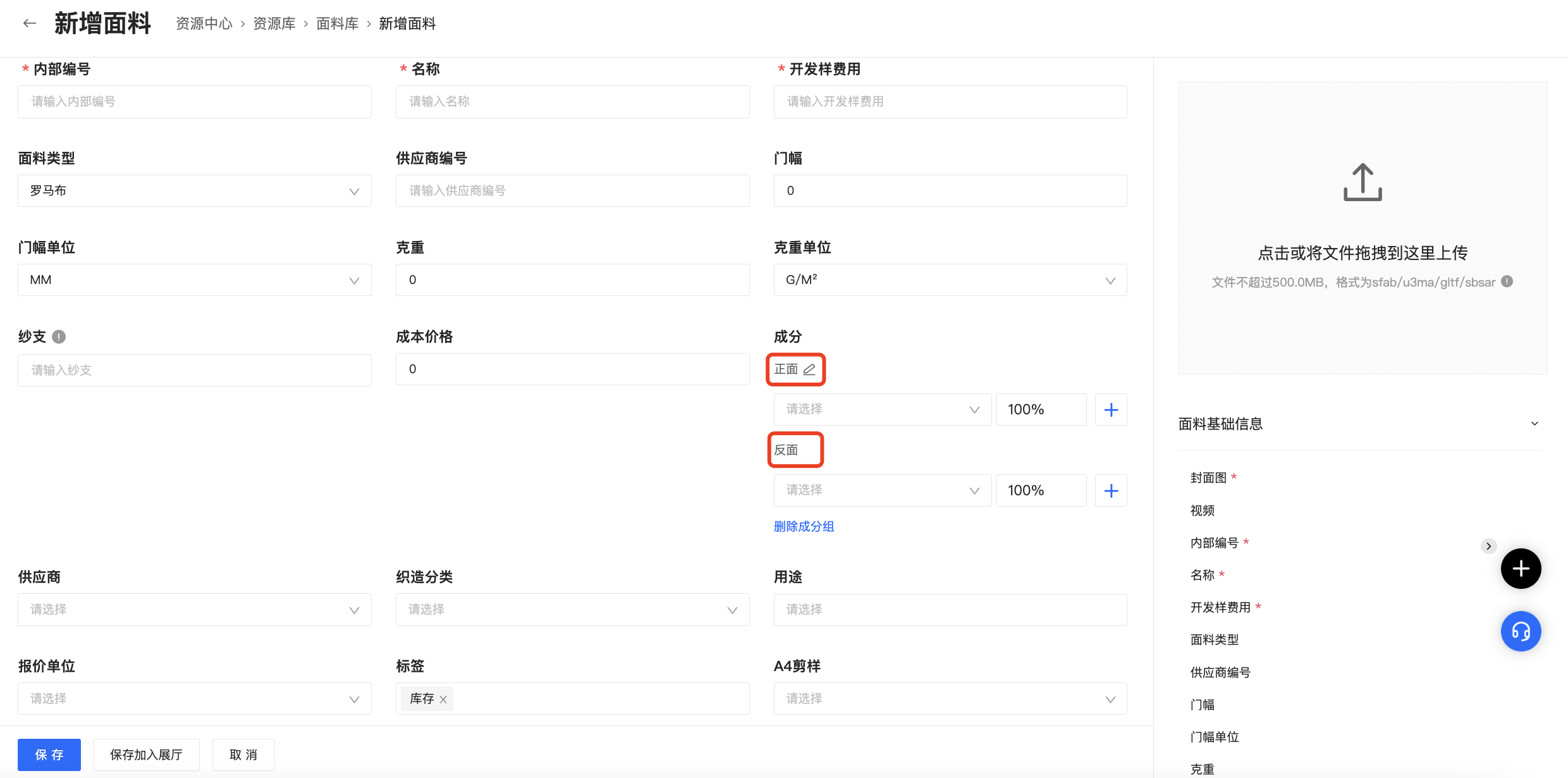Click the 保存加入展厅 button
The width and height of the screenshot is (1568, 778).
tap(146, 755)
